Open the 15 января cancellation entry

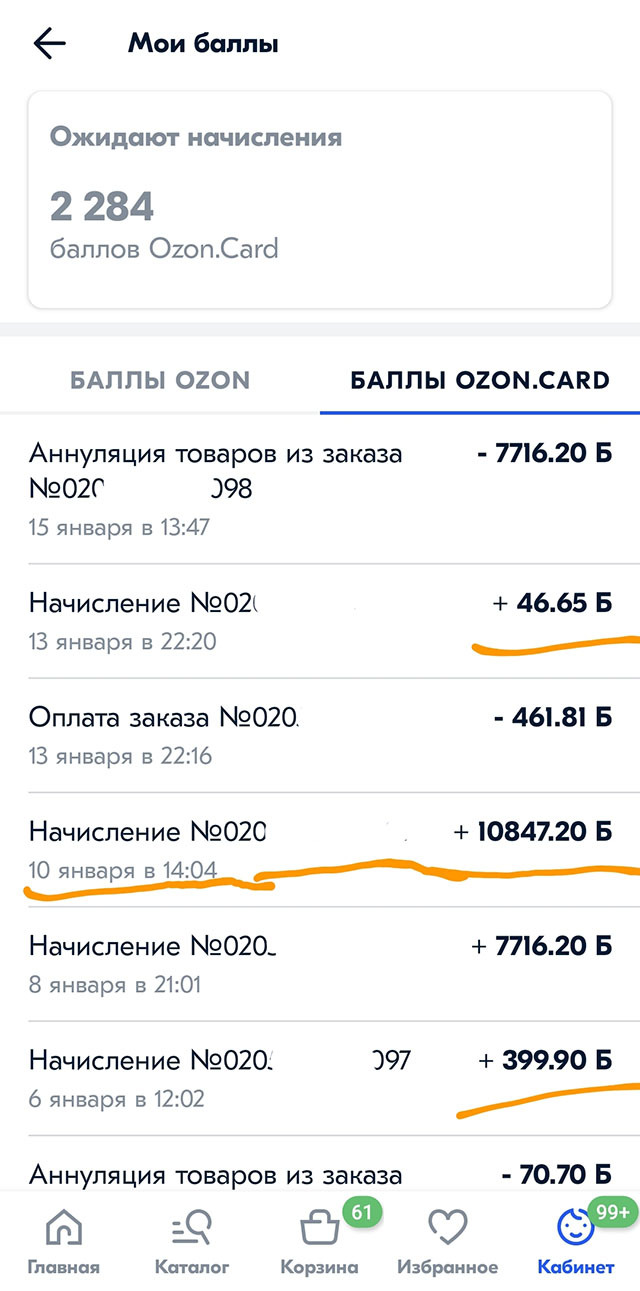point(320,490)
